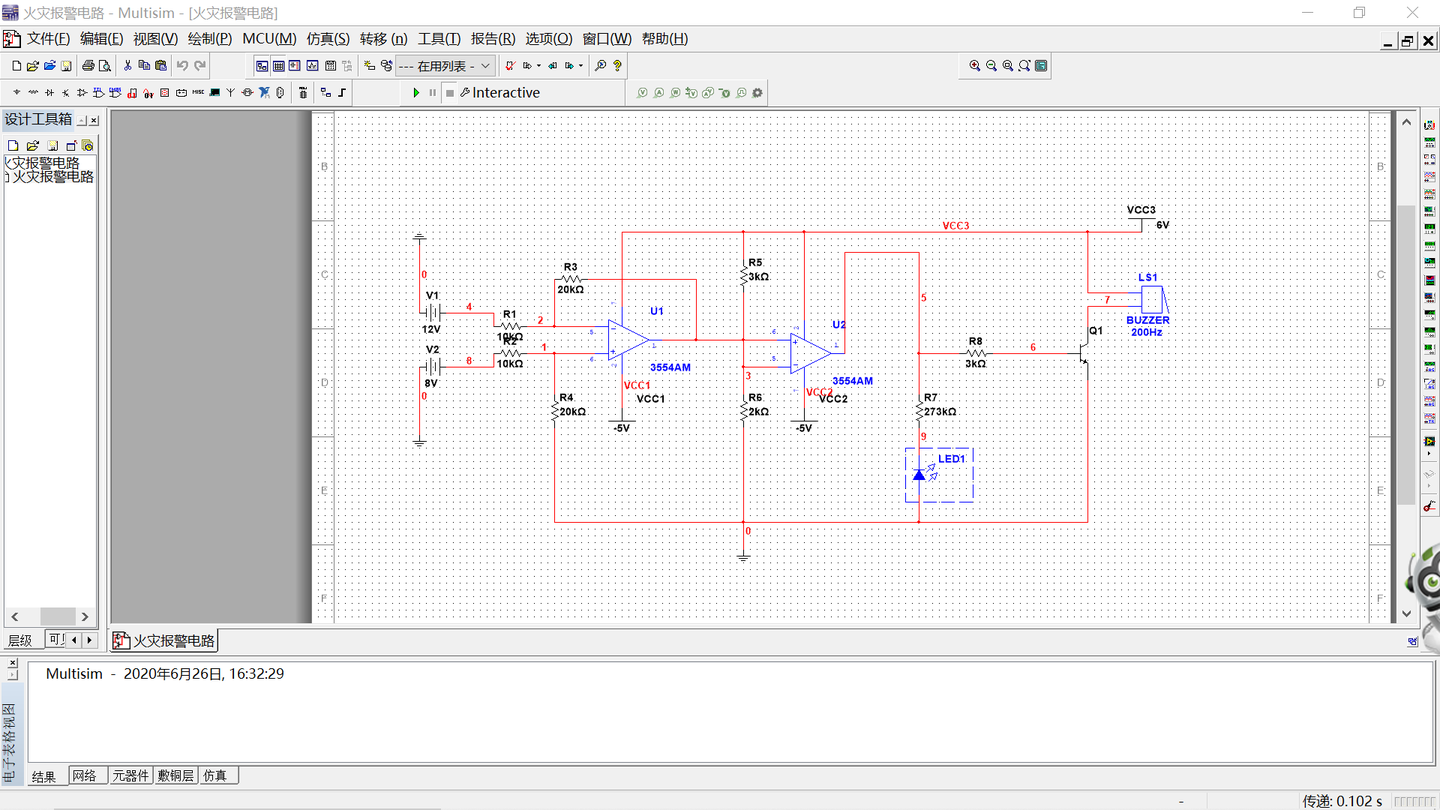1440x810 pixels.
Task: Open the 窗口(W) menu
Action: 607,39
